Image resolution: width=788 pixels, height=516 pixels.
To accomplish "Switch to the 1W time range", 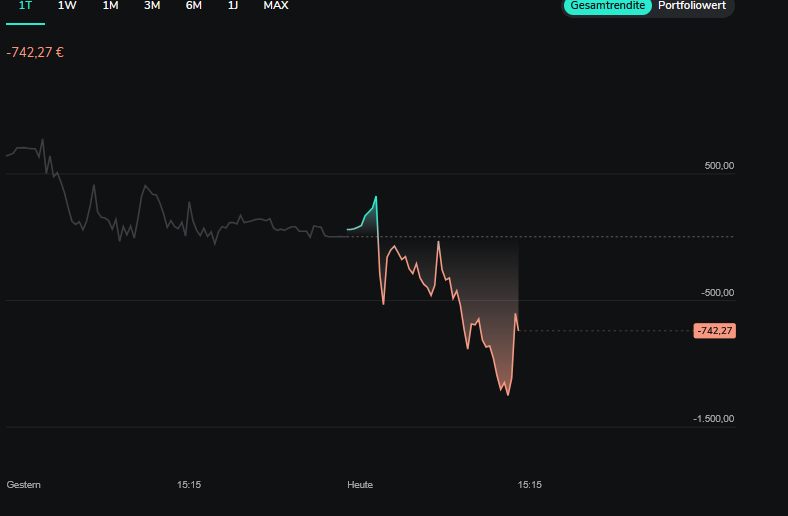I will tap(67, 6).
